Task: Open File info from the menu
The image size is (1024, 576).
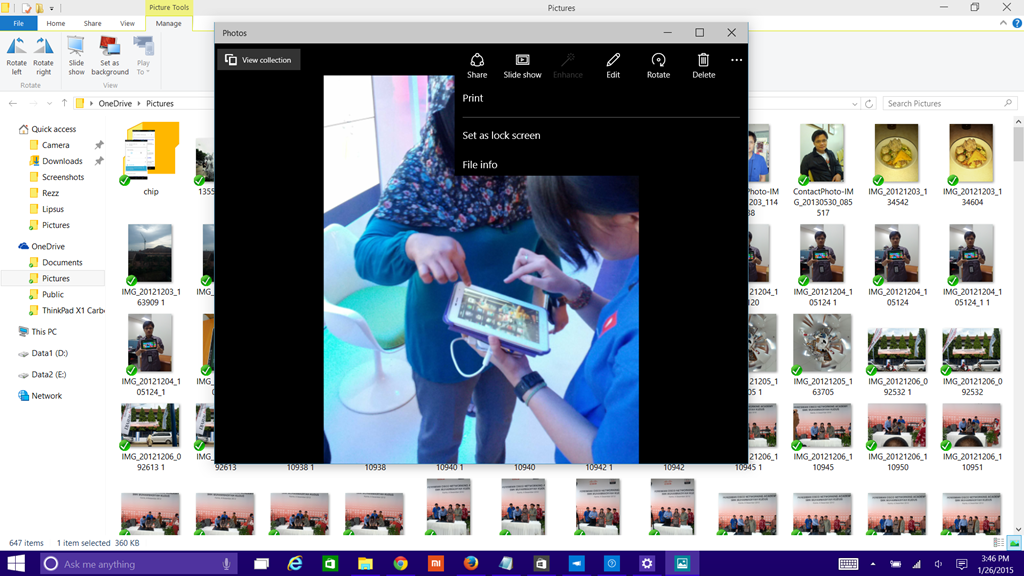Action: [480, 165]
